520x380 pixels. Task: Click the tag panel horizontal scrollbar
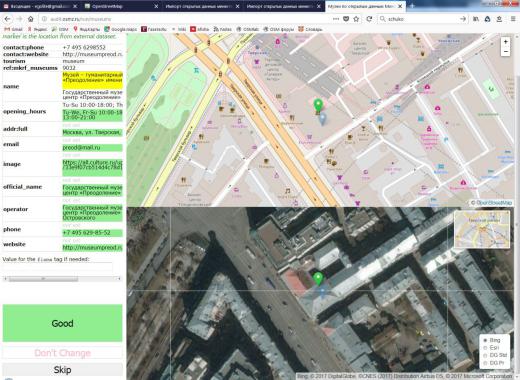(x=62, y=279)
